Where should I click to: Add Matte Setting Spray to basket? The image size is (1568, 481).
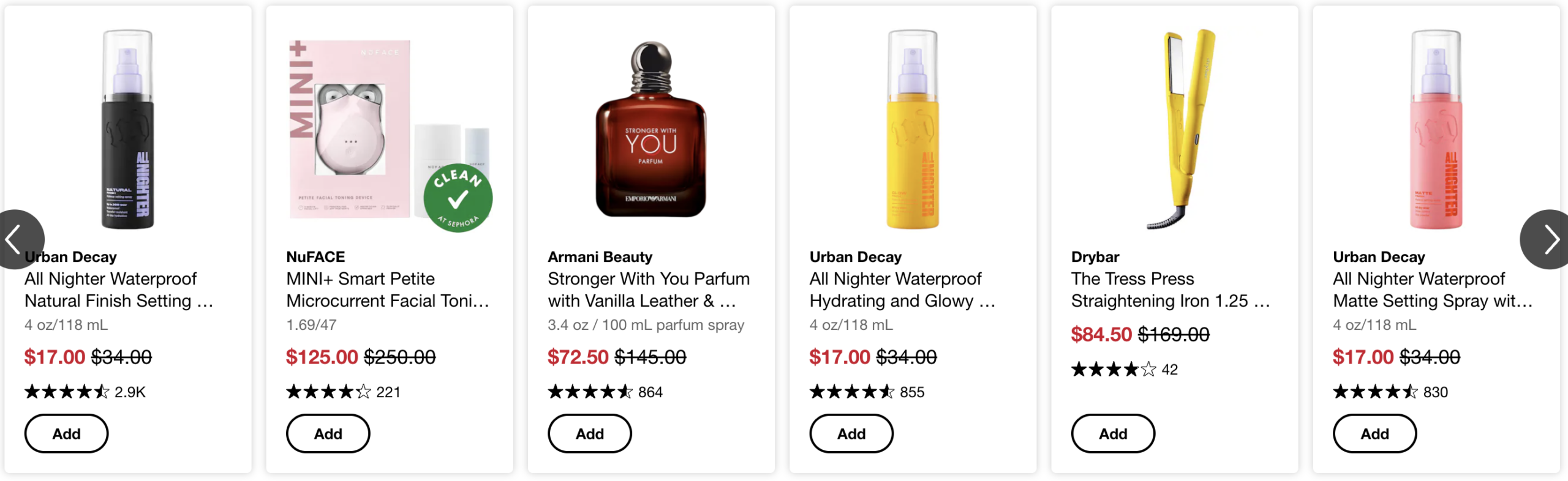(x=1374, y=433)
